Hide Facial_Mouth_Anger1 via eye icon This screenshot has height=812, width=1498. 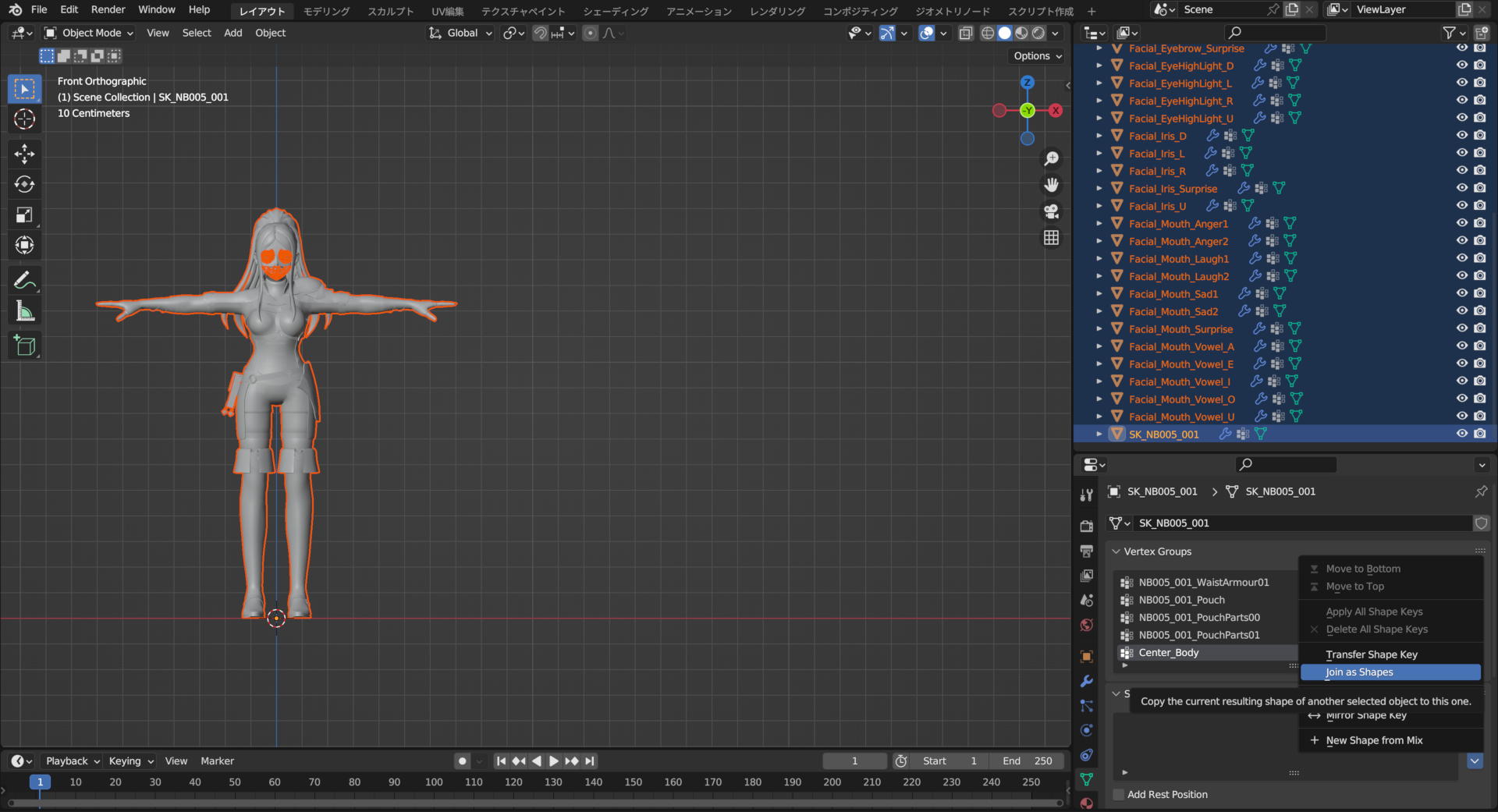click(x=1462, y=223)
